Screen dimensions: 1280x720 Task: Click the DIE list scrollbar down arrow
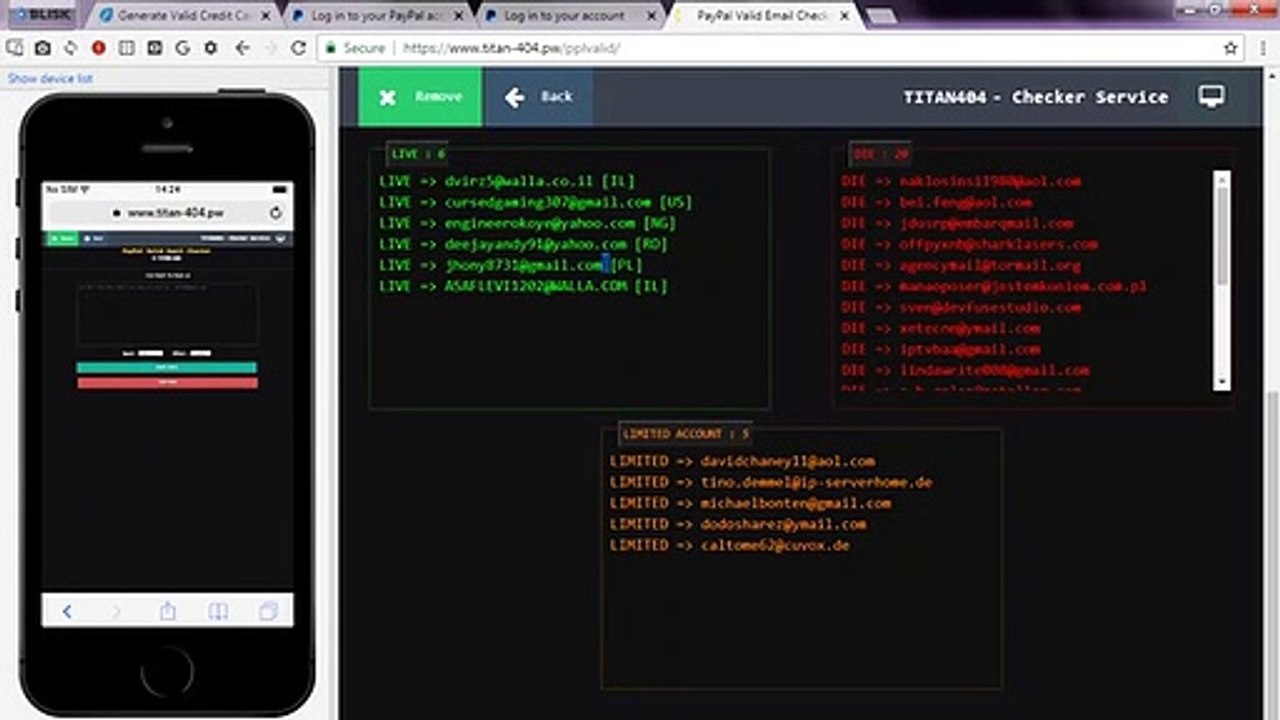point(1222,383)
